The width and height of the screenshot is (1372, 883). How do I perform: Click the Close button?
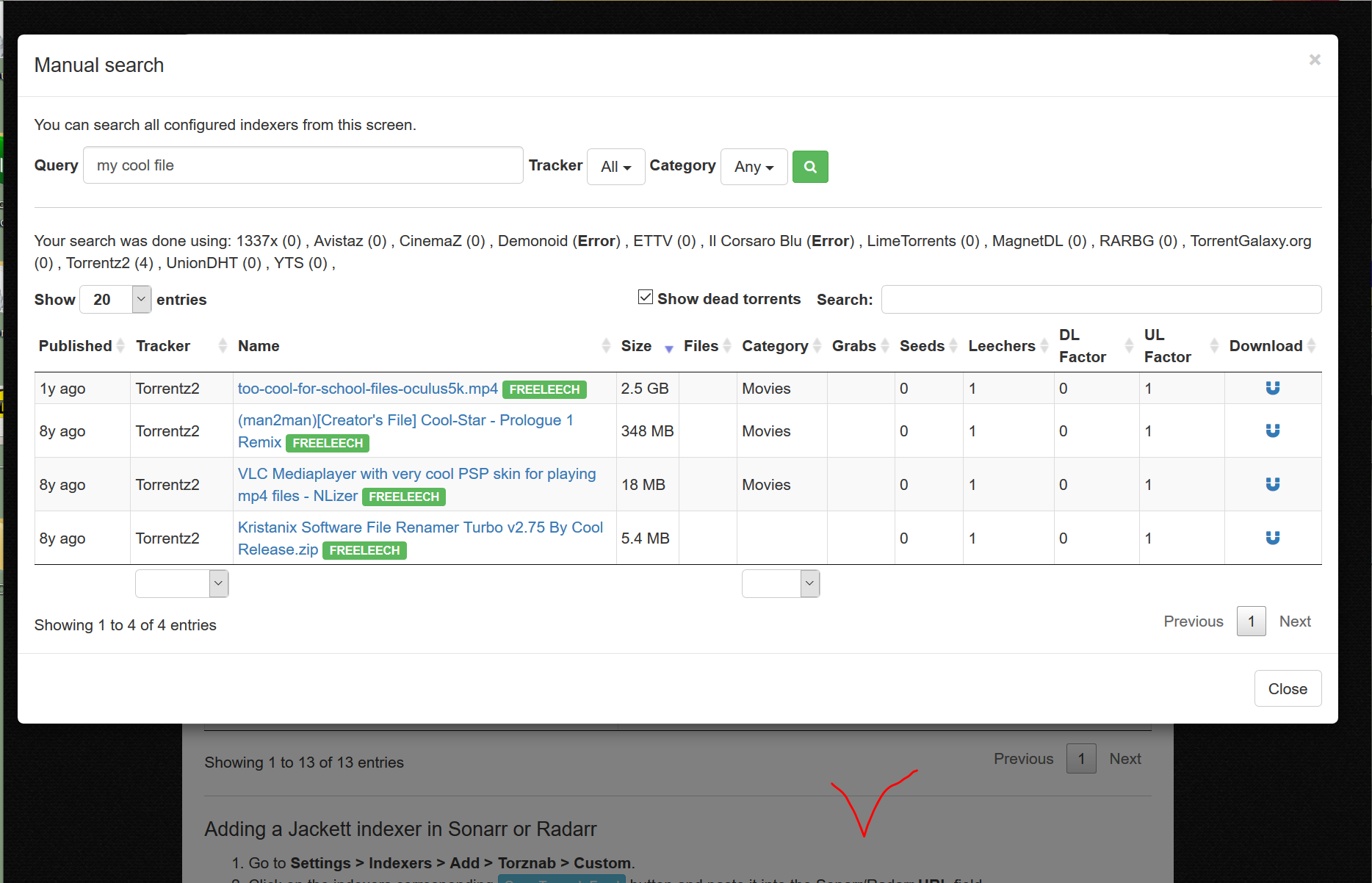[x=1288, y=688]
